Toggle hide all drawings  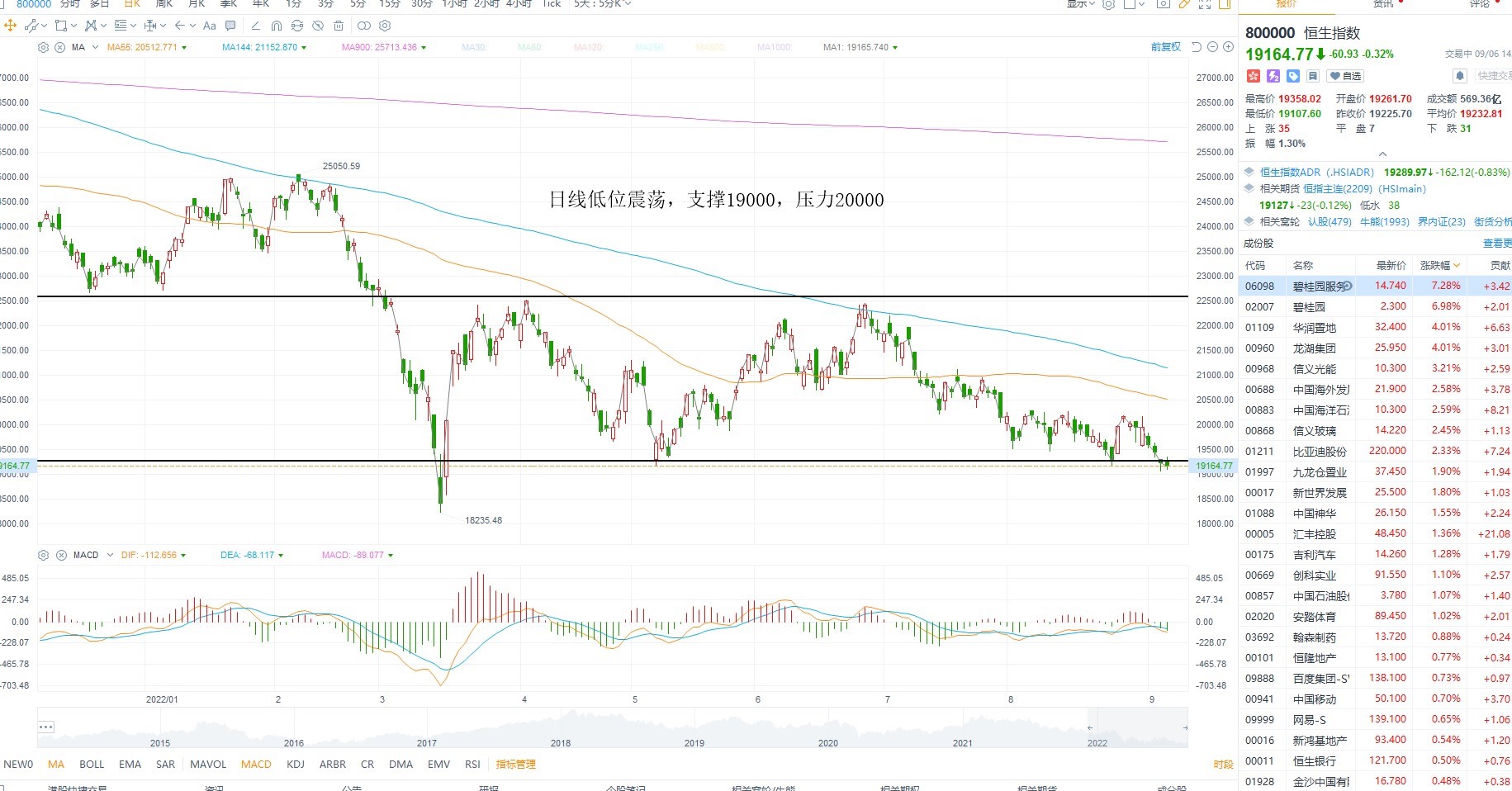318,26
